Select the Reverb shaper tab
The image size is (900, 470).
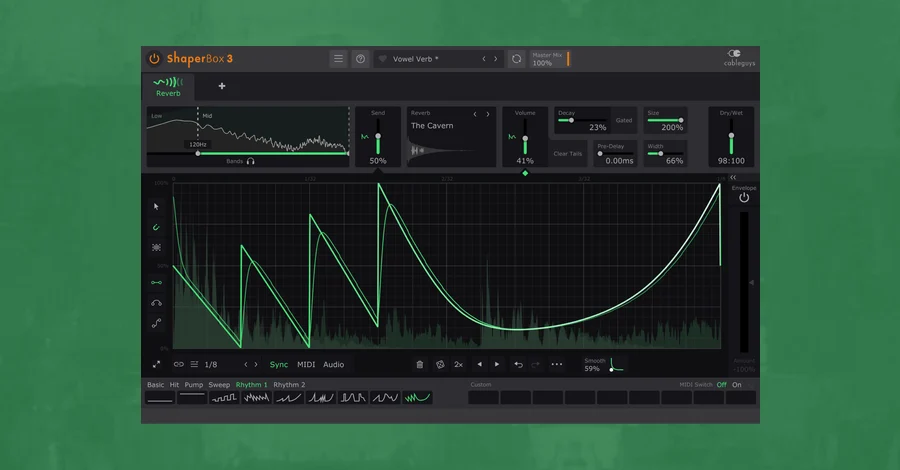pos(168,87)
